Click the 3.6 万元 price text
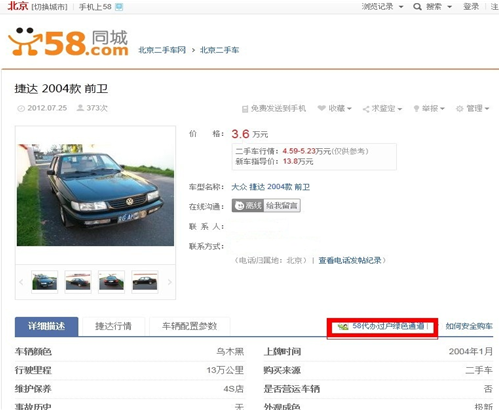The height and width of the screenshot is (417, 499). click(250, 134)
